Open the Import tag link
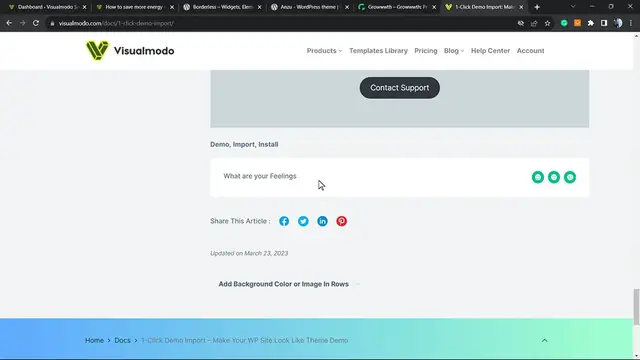Viewport: 640px width, 360px height. (x=244, y=144)
